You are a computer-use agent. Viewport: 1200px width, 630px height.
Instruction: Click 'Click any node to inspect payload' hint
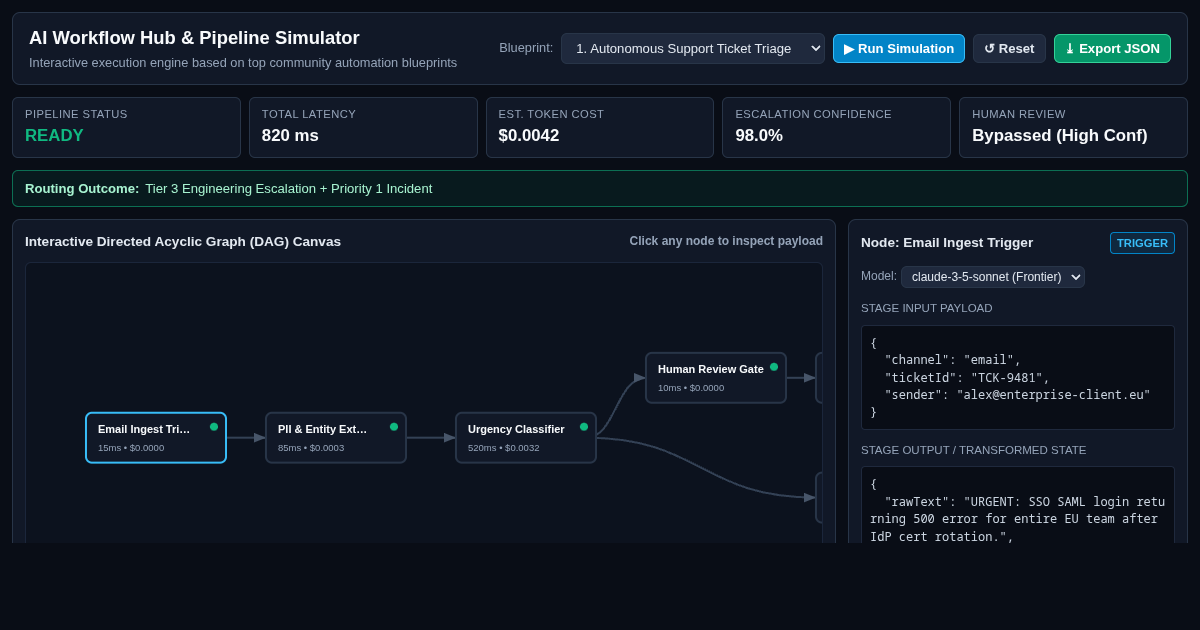tap(726, 241)
